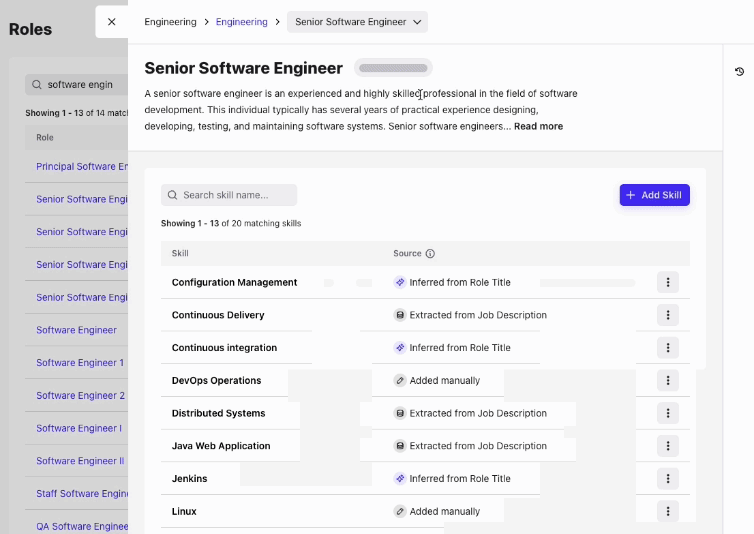Open kebab menu for Continuous integration
The image size is (754, 534).
(x=668, y=348)
